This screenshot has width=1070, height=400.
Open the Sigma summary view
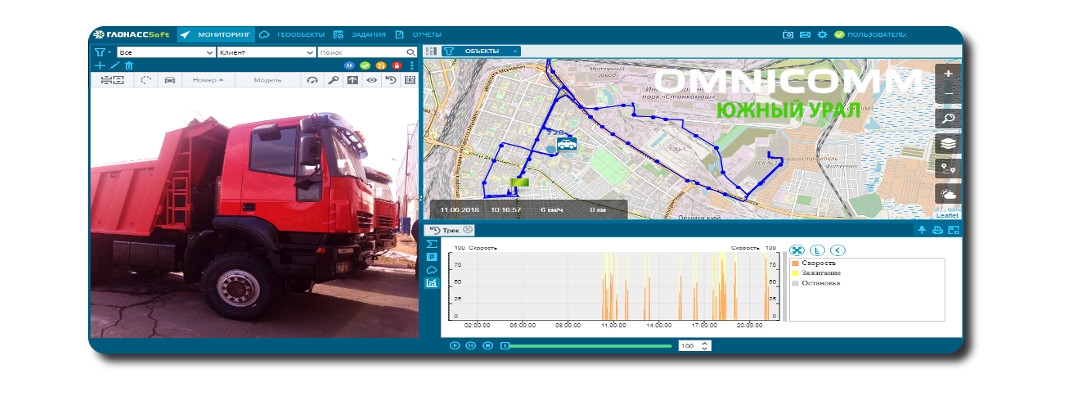(x=431, y=244)
